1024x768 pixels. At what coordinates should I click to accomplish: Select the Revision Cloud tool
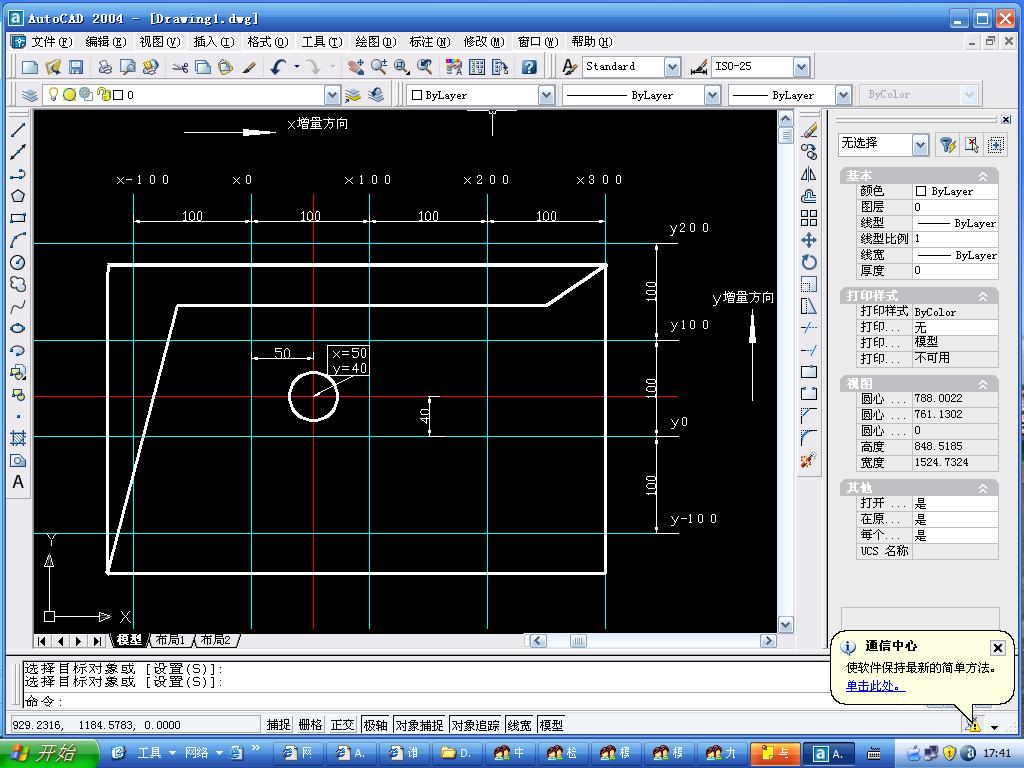pyautogui.click(x=18, y=285)
